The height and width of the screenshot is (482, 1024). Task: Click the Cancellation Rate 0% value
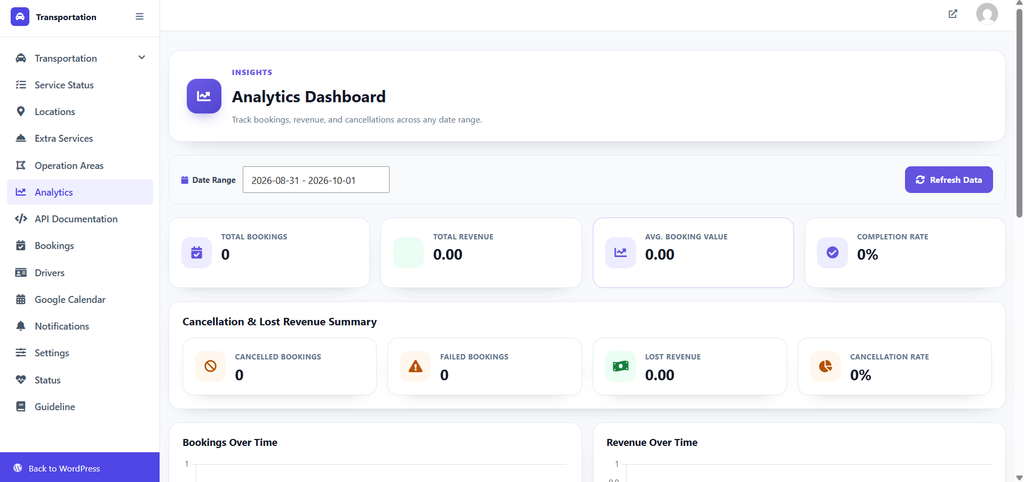tap(861, 375)
